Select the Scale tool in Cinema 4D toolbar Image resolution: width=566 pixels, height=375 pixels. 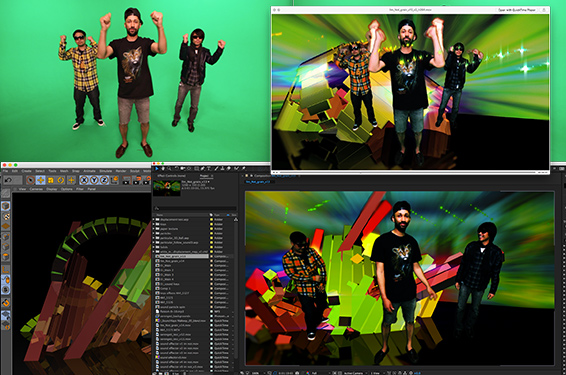pos(51,179)
